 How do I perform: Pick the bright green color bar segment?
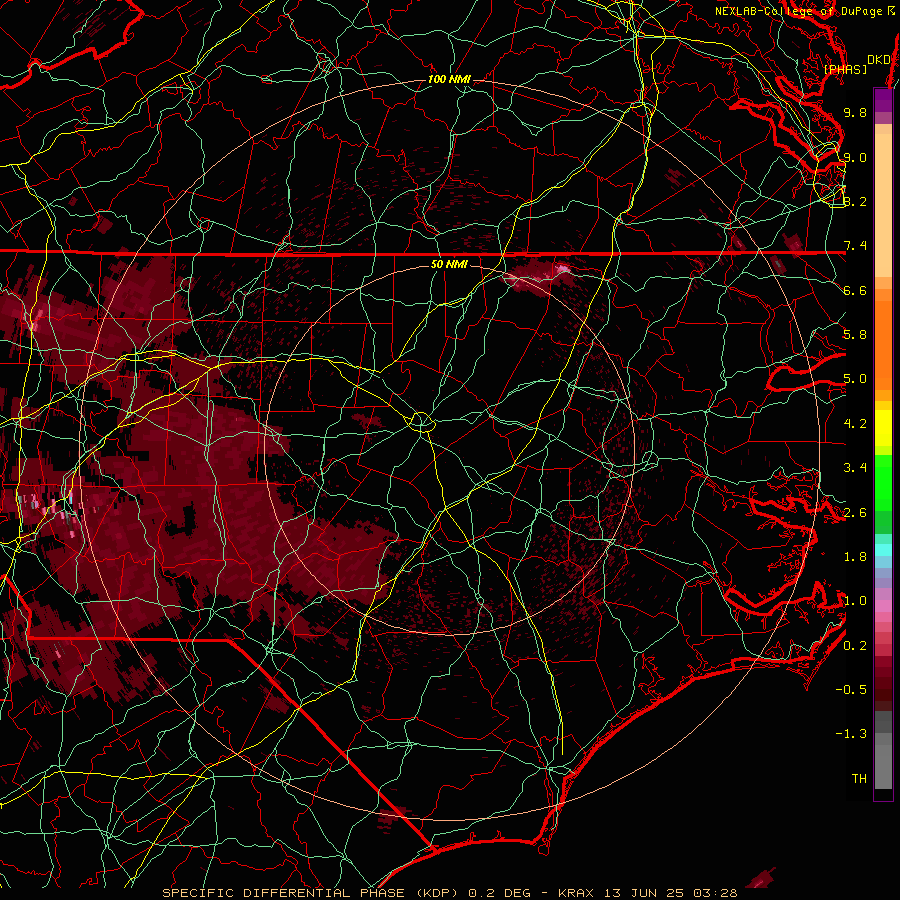point(883,482)
